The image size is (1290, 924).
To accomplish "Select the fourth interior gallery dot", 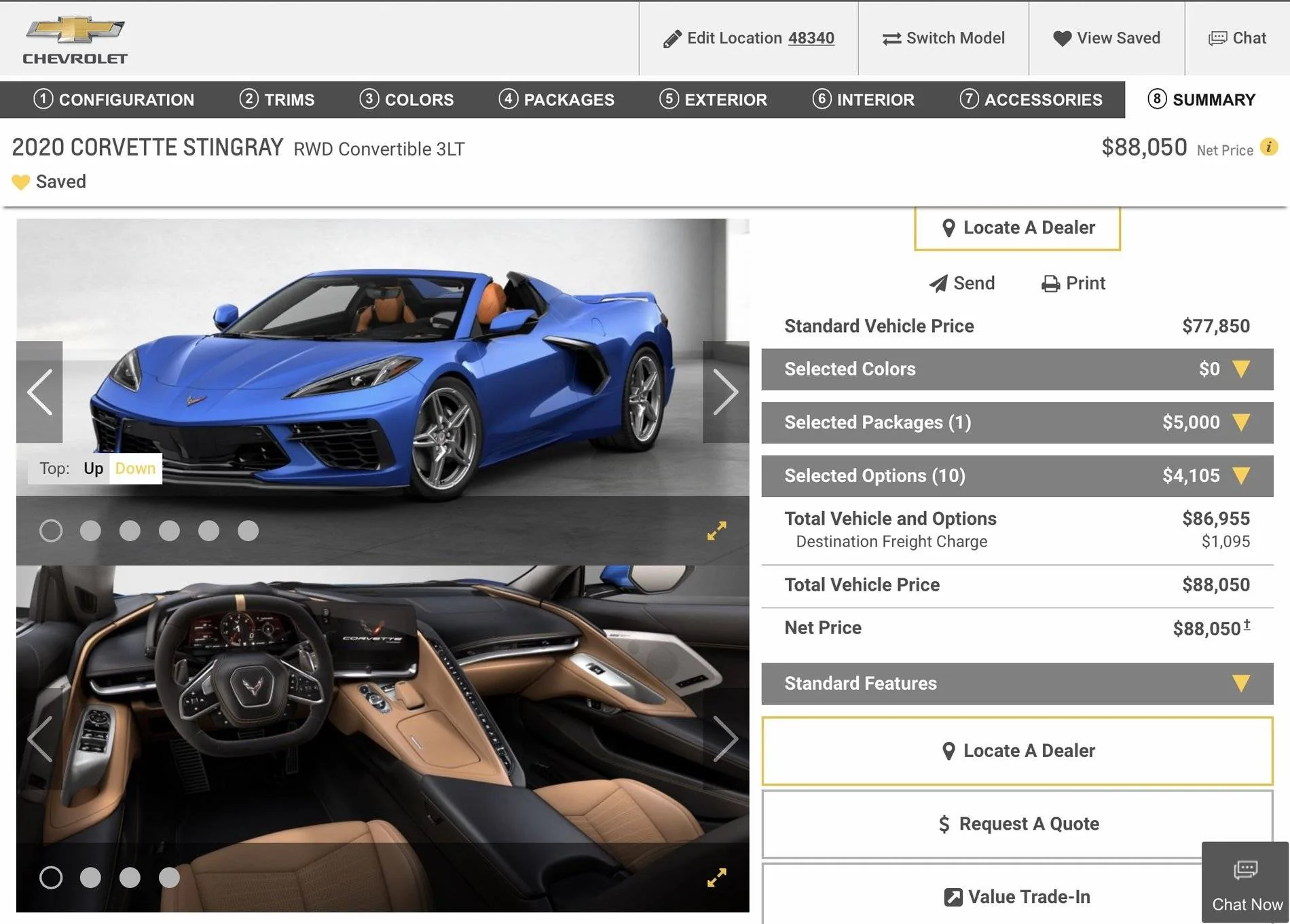I will point(169,878).
